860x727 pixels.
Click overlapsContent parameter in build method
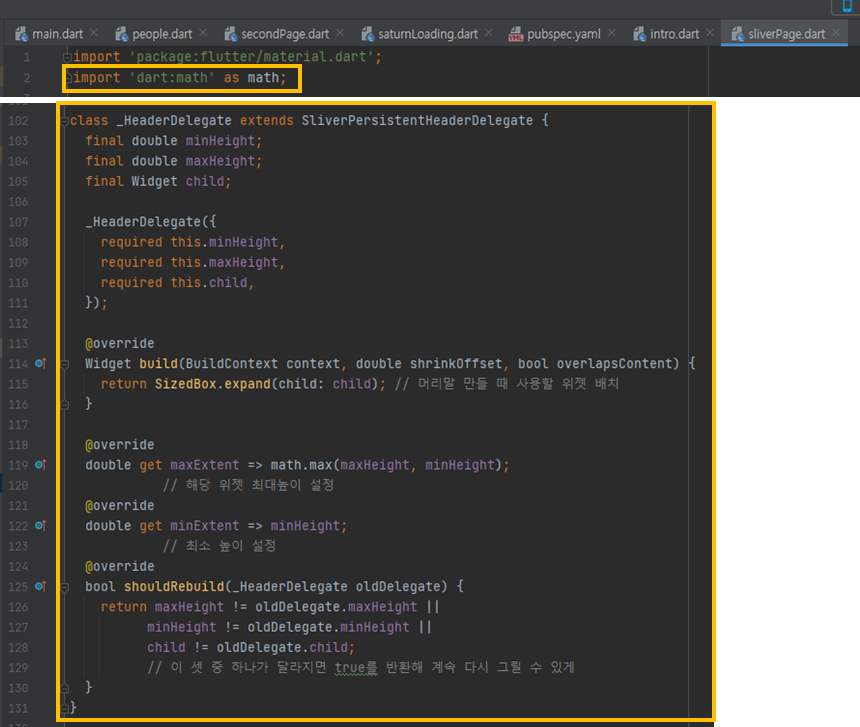point(614,364)
